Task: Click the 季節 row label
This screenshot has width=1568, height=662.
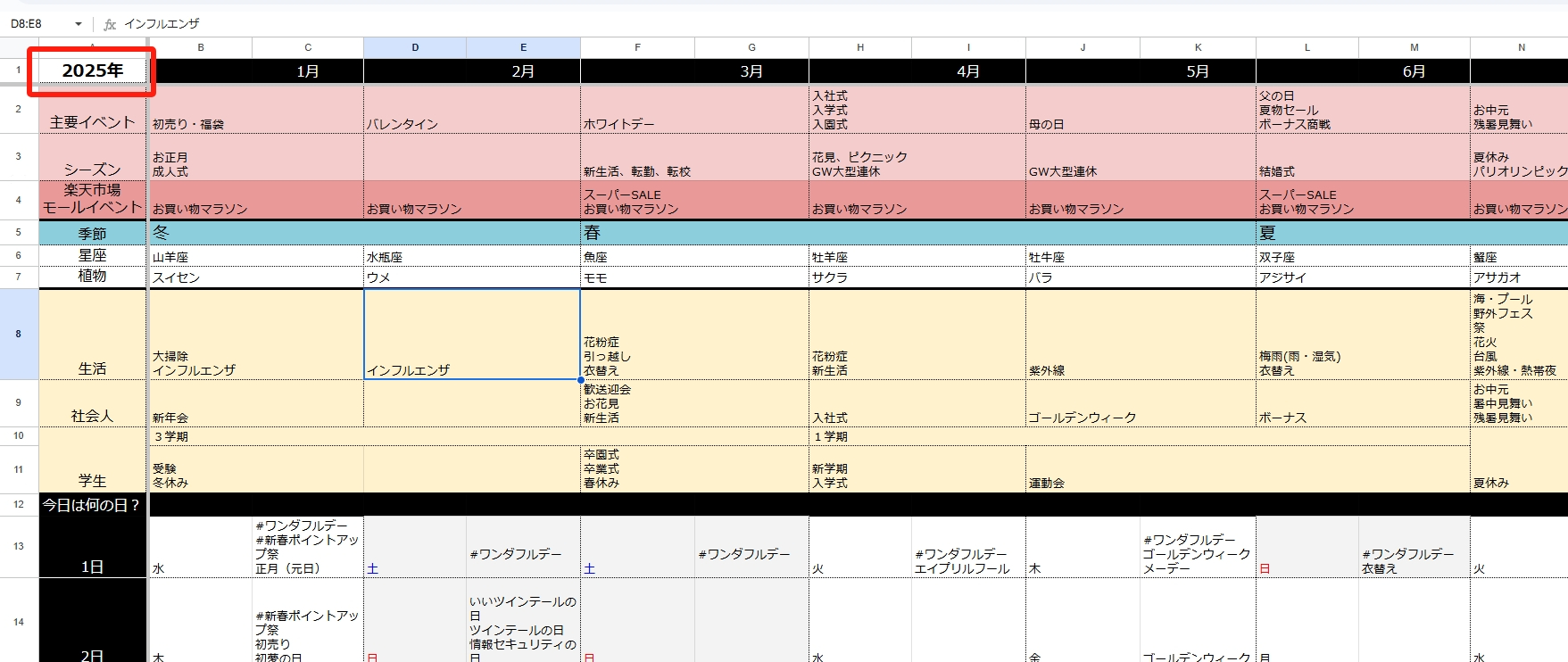Action: coord(93,233)
